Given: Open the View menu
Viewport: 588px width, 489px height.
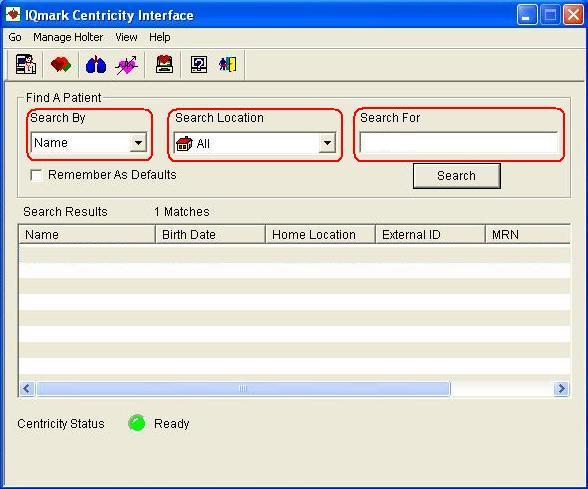Looking at the screenshot, I should (x=126, y=37).
